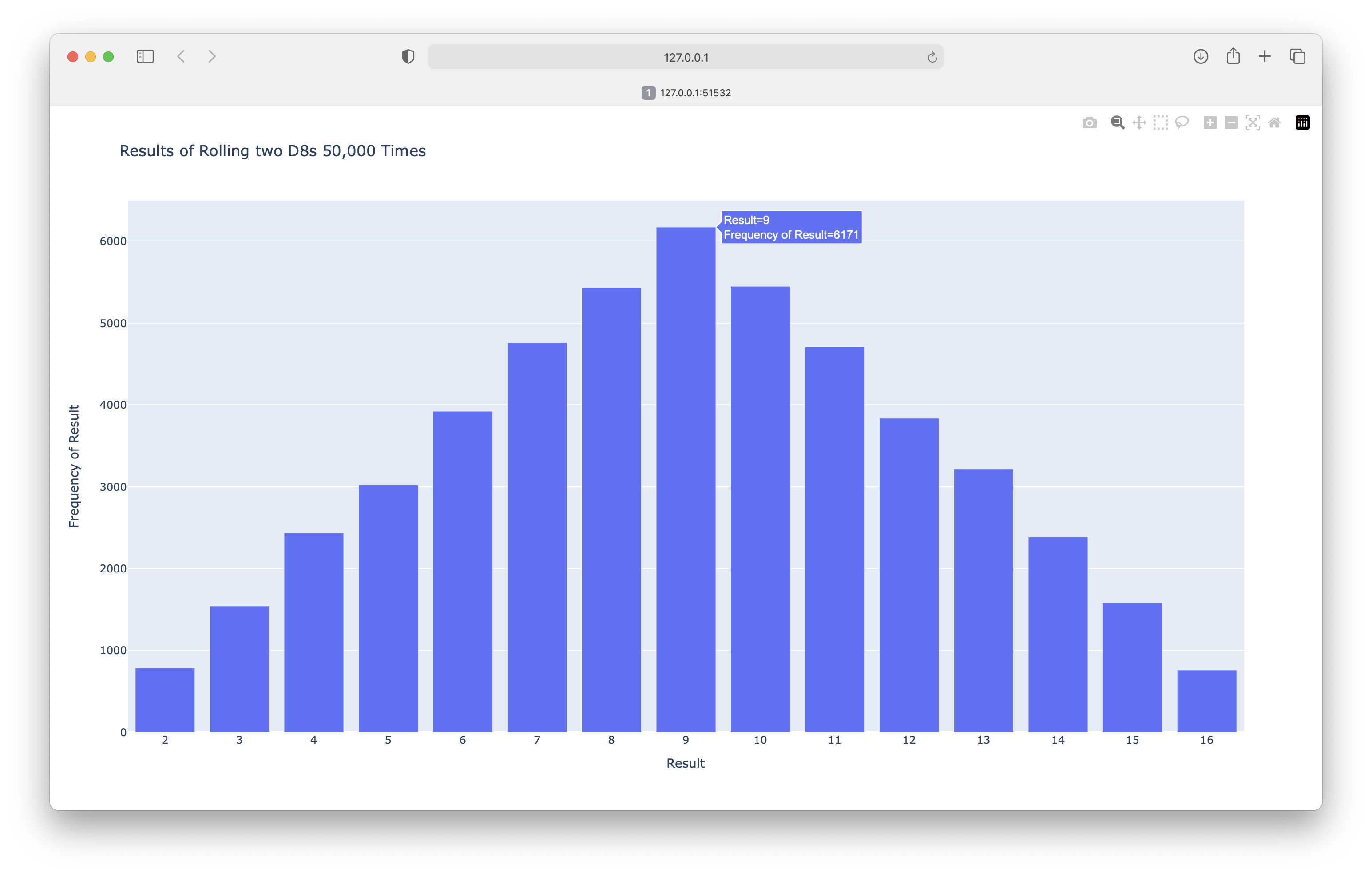Click the bar for result 16
This screenshot has width=1372, height=876.
point(1207,701)
